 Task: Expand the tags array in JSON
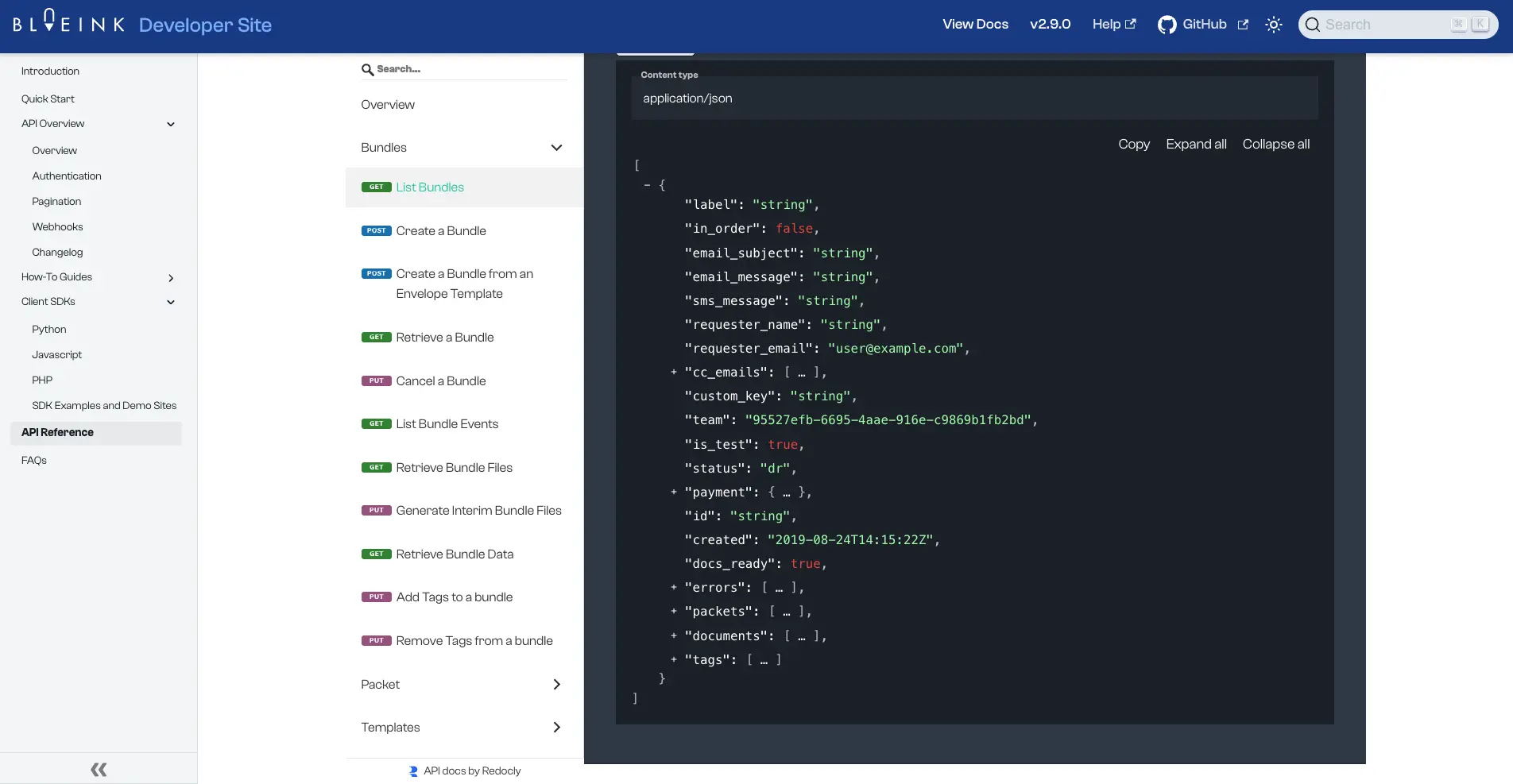point(674,659)
